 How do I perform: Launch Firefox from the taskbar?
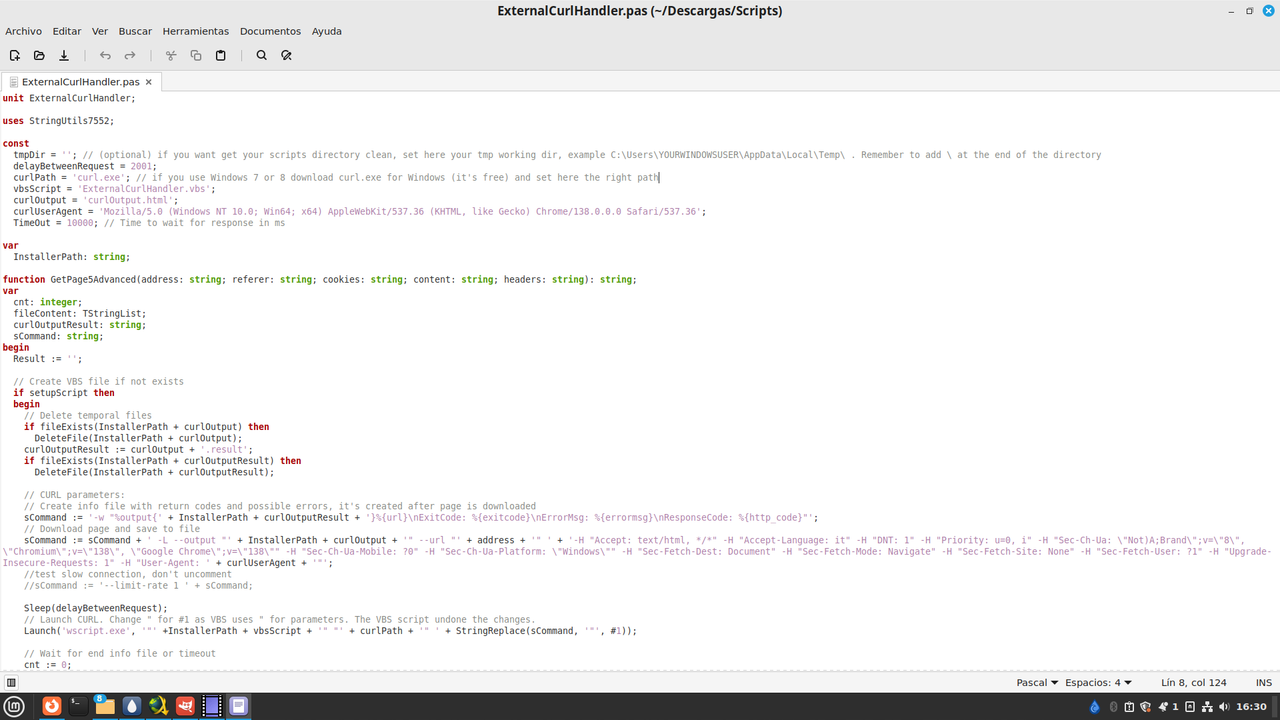pos(51,706)
